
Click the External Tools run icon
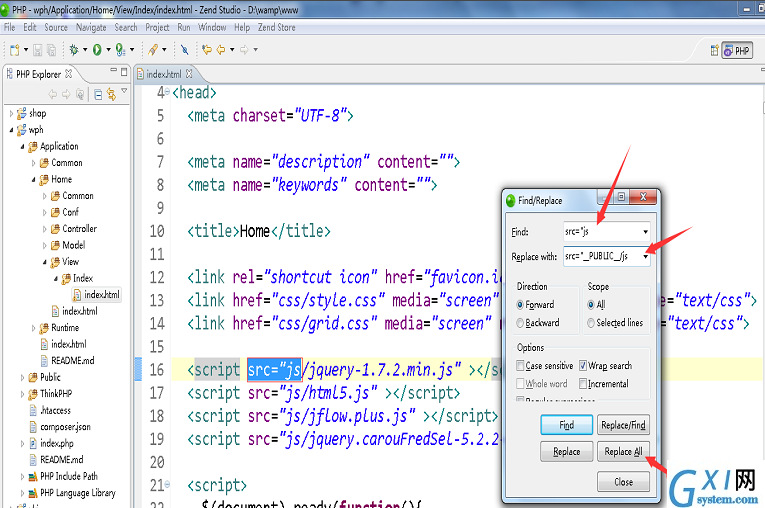120,50
